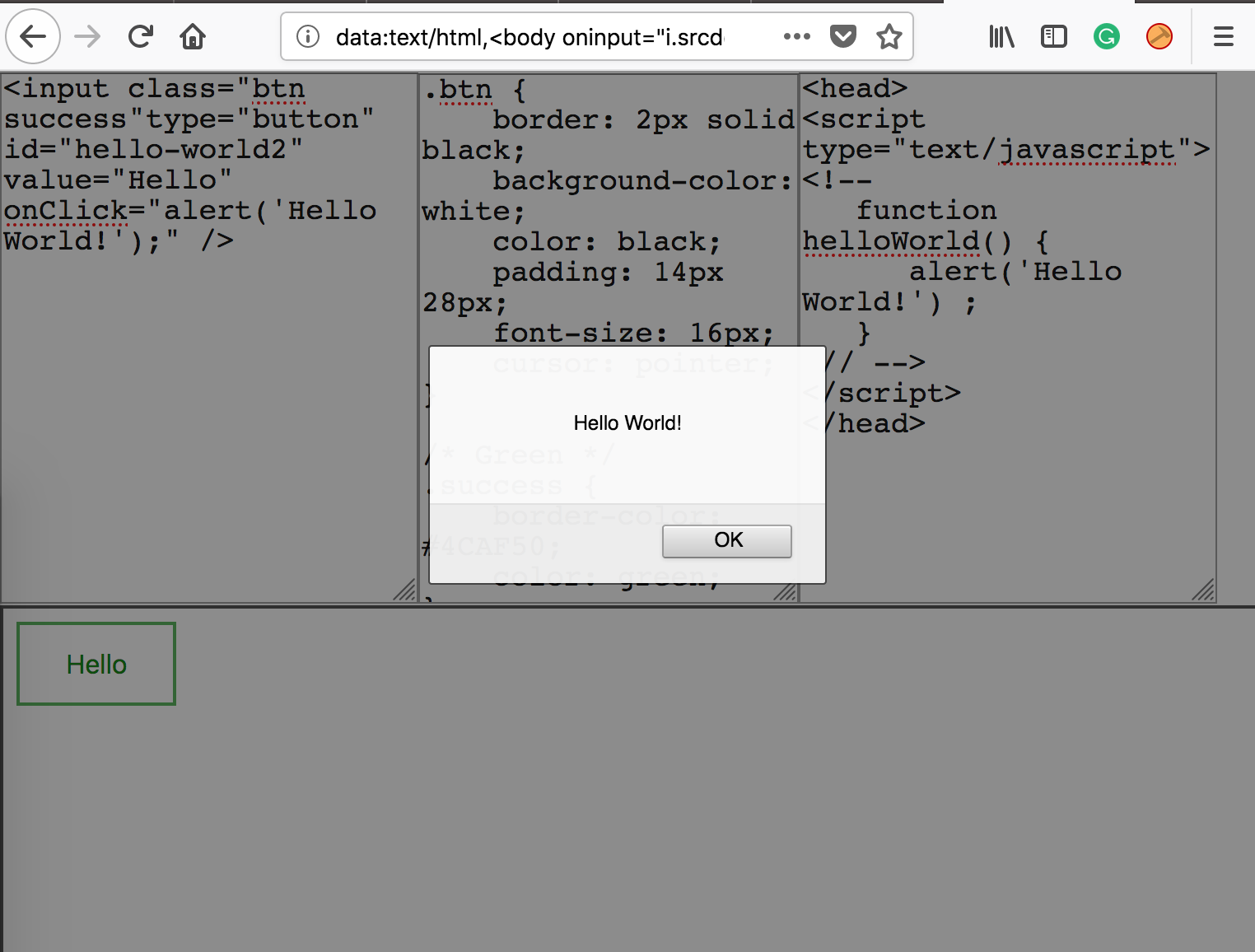Viewport: 1255px width, 952px height.
Task: Click inside the JavaScript head script textarea
Action: click(1008, 338)
